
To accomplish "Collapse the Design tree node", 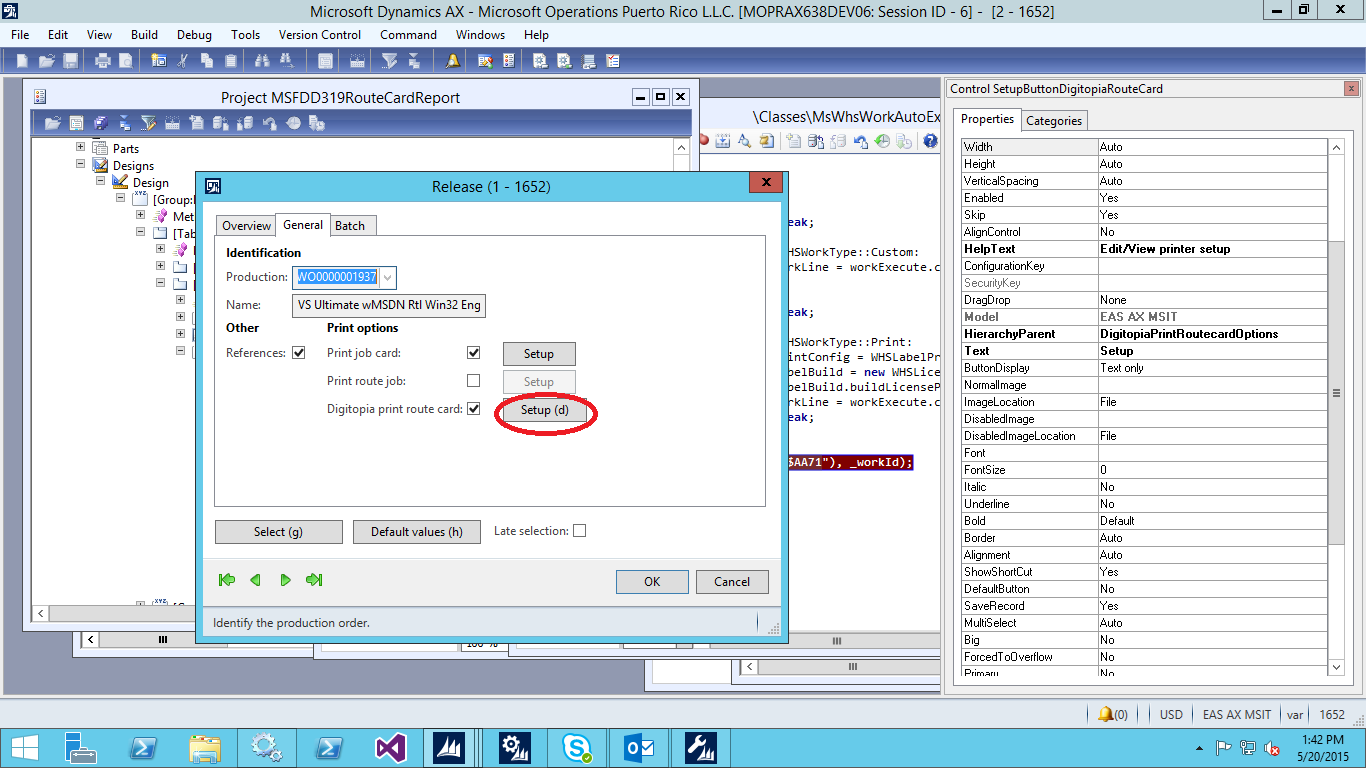I will [99, 182].
